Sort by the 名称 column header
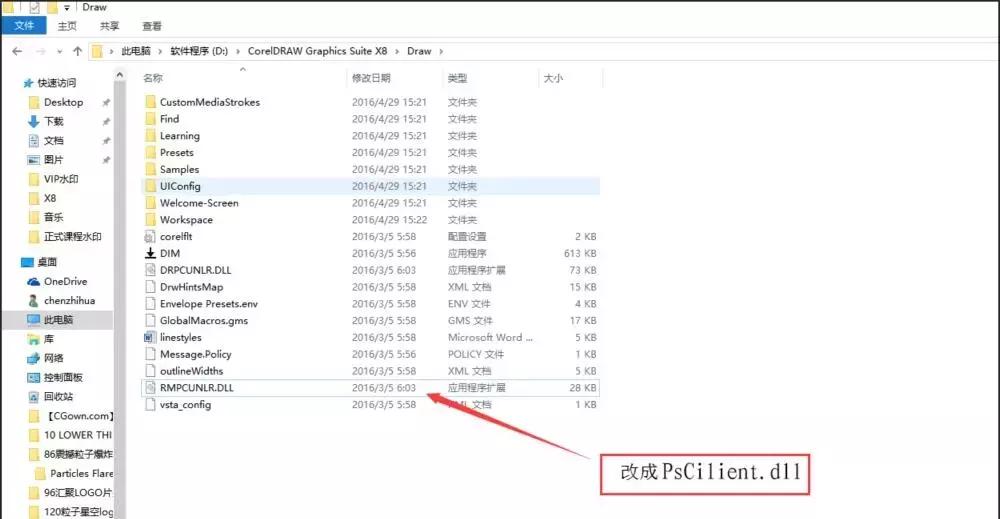Image resolution: width=1000 pixels, height=519 pixels. tap(153, 78)
